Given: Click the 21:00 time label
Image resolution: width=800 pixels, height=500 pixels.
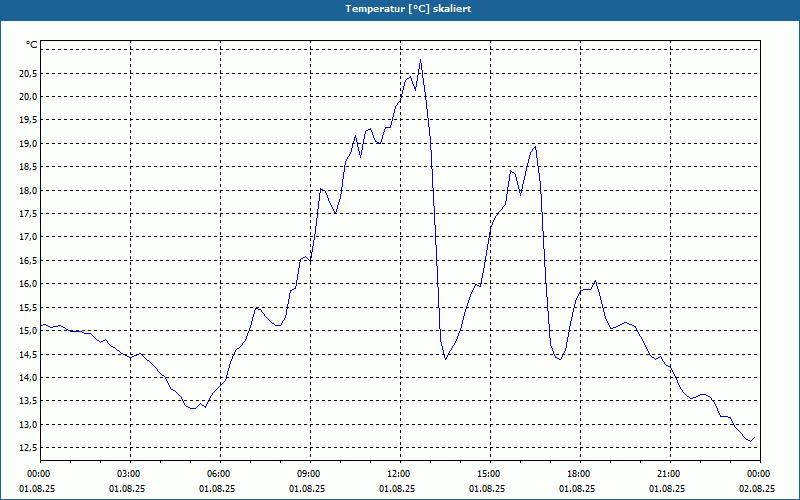Looking at the screenshot, I should (670, 474).
